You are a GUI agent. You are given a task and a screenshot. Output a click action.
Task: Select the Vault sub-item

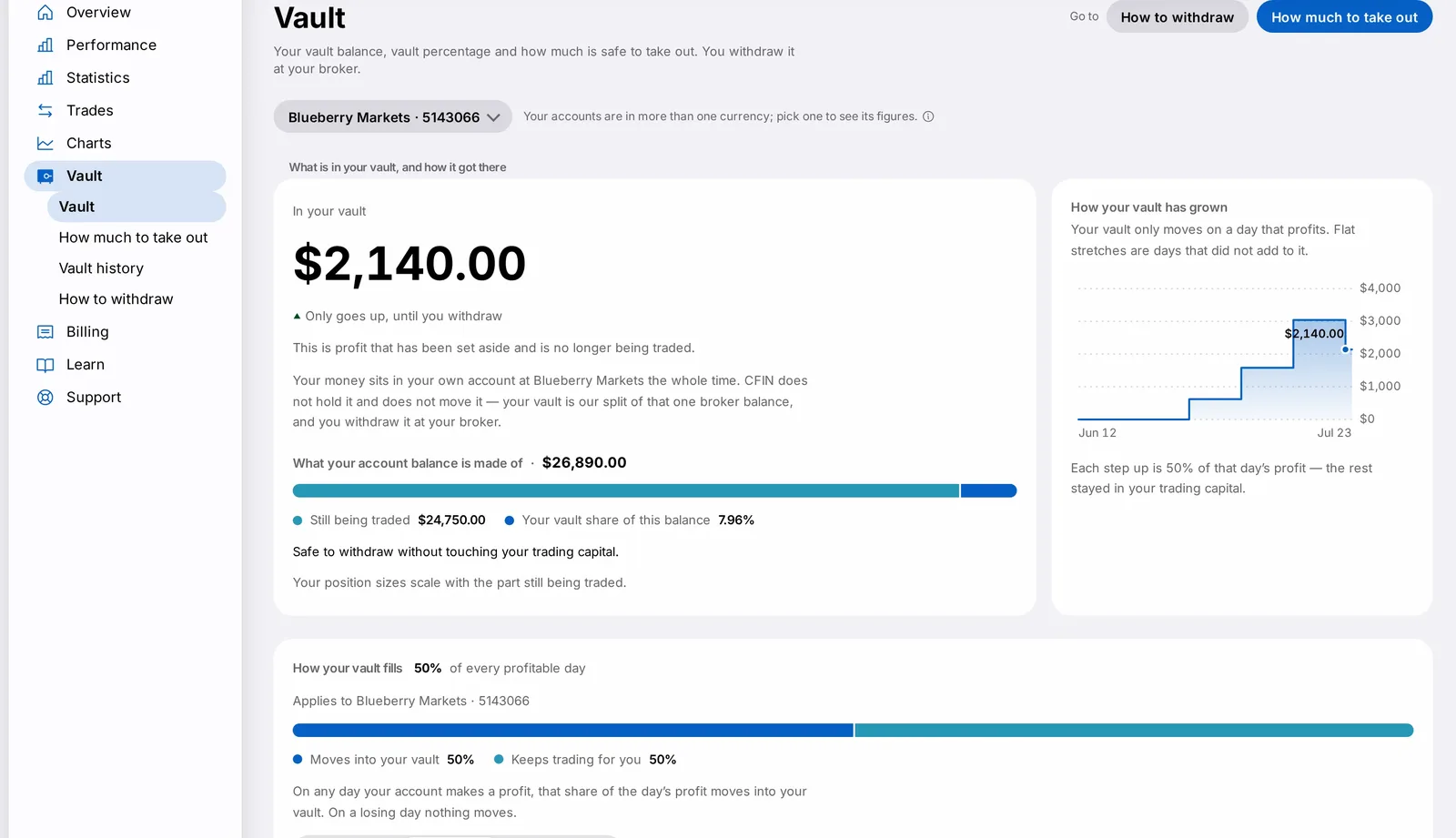136,207
